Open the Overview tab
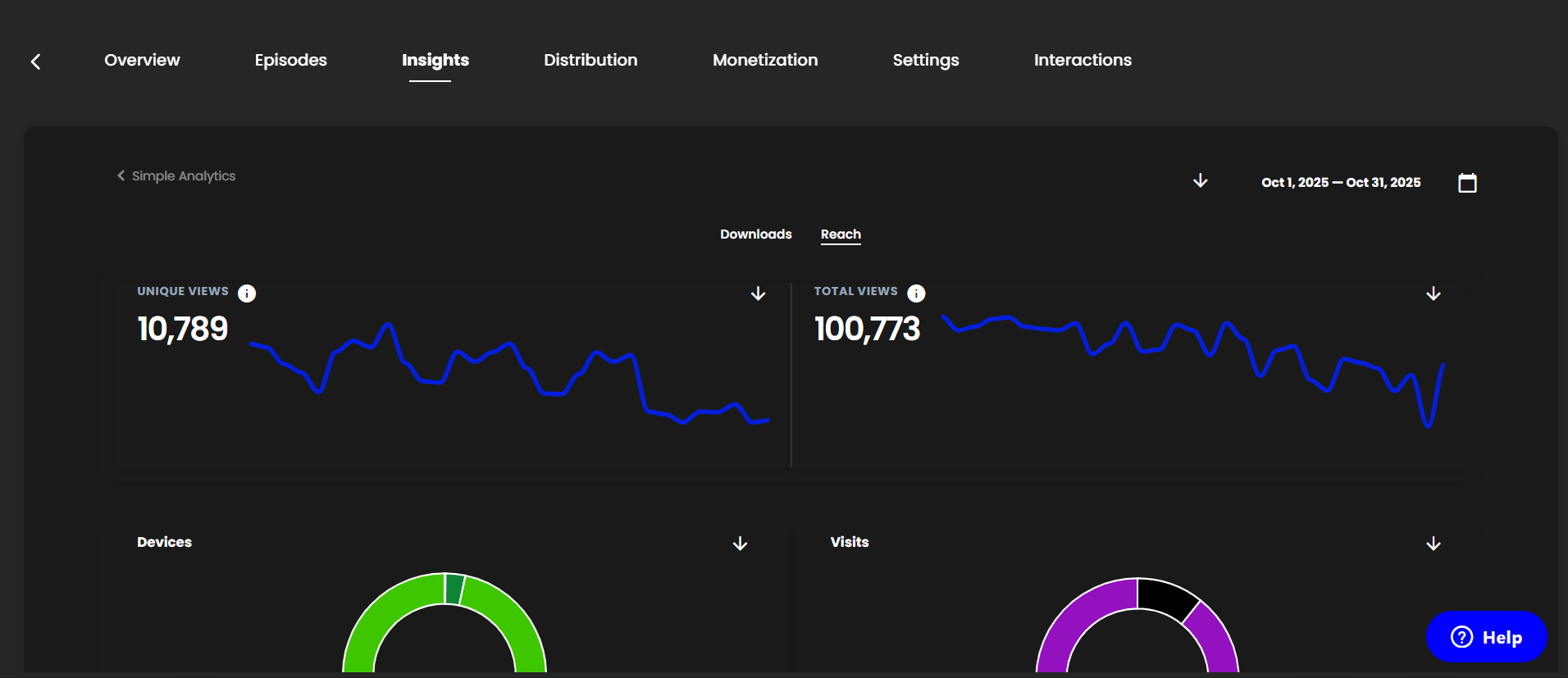1568x678 pixels. click(x=142, y=60)
